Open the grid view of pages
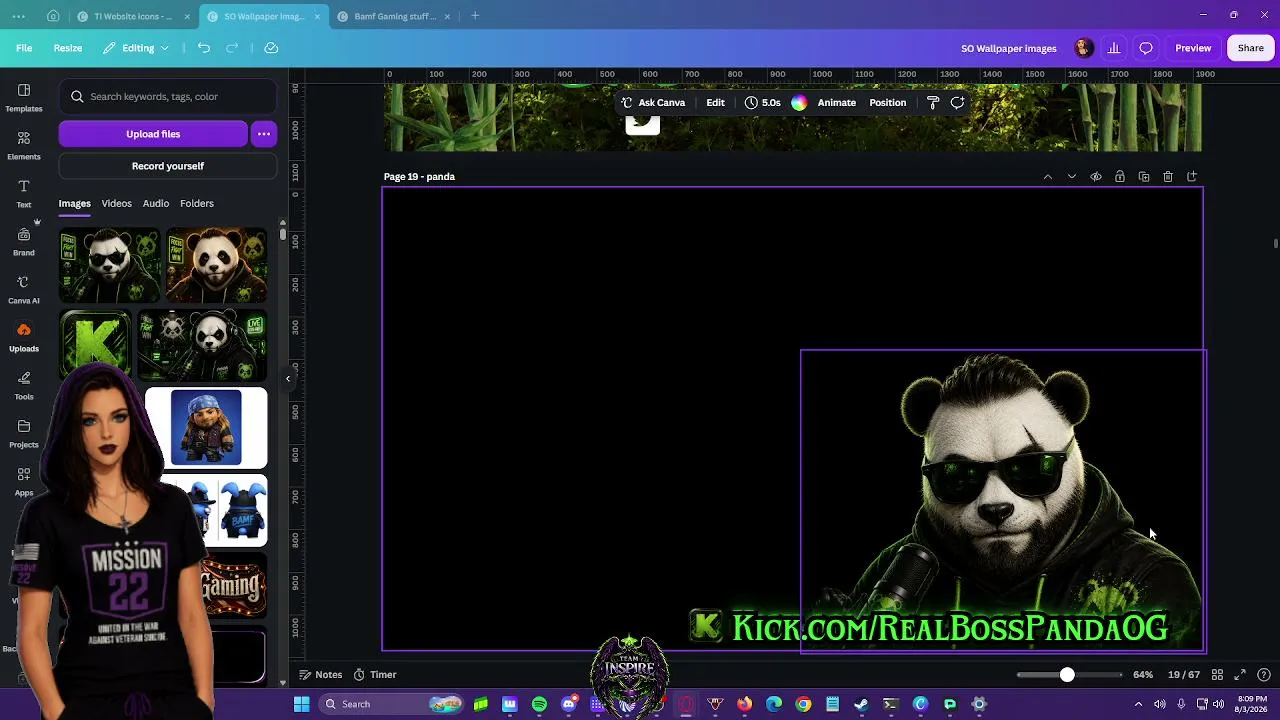Screen dimensions: 1280x720 coord(1216,675)
